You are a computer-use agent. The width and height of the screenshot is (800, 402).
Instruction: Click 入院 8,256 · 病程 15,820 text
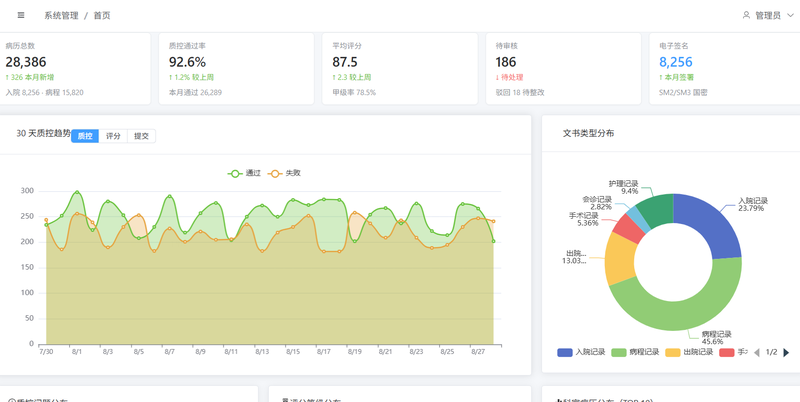44,93
